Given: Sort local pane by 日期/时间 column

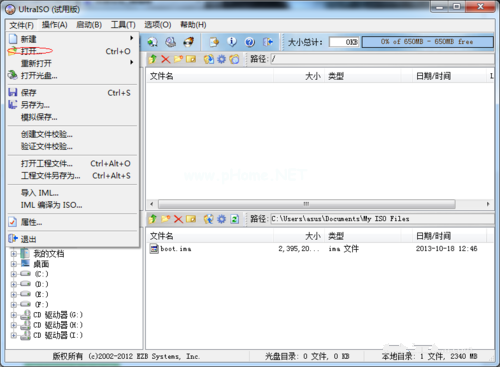Looking at the screenshot, I should point(449,236).
